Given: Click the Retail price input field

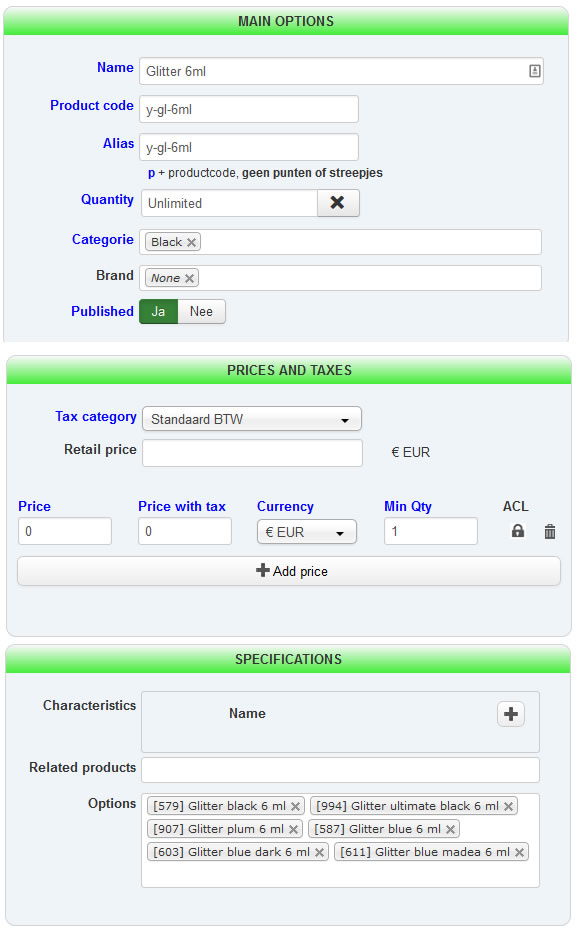Looking at the screenshot, I should pyautogui.click(x=252, y=453).
